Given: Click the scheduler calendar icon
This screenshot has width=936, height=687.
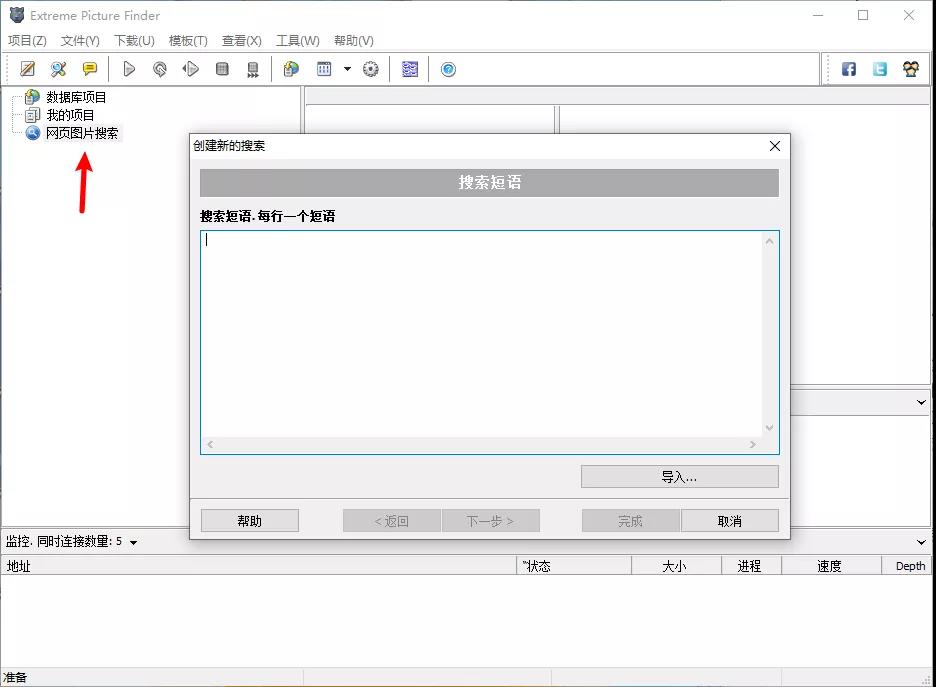Looking at the screenshot, I should click(324, 69).
